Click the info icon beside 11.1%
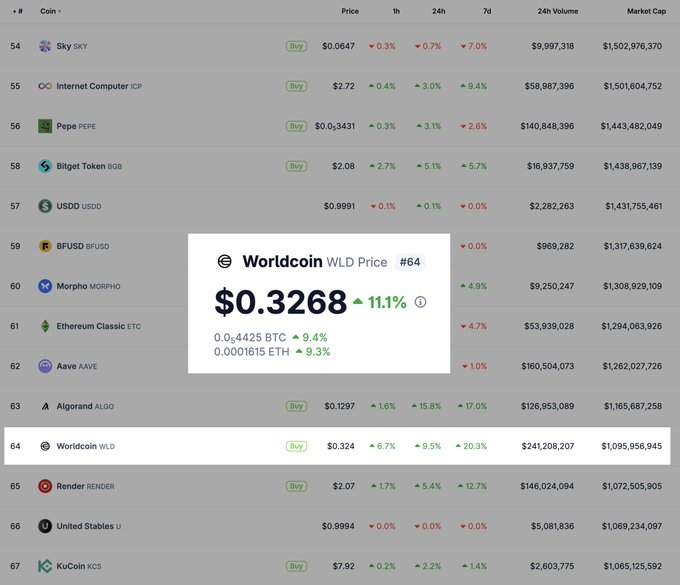Screen dimensions: 680x585 [x=420, y=302]
